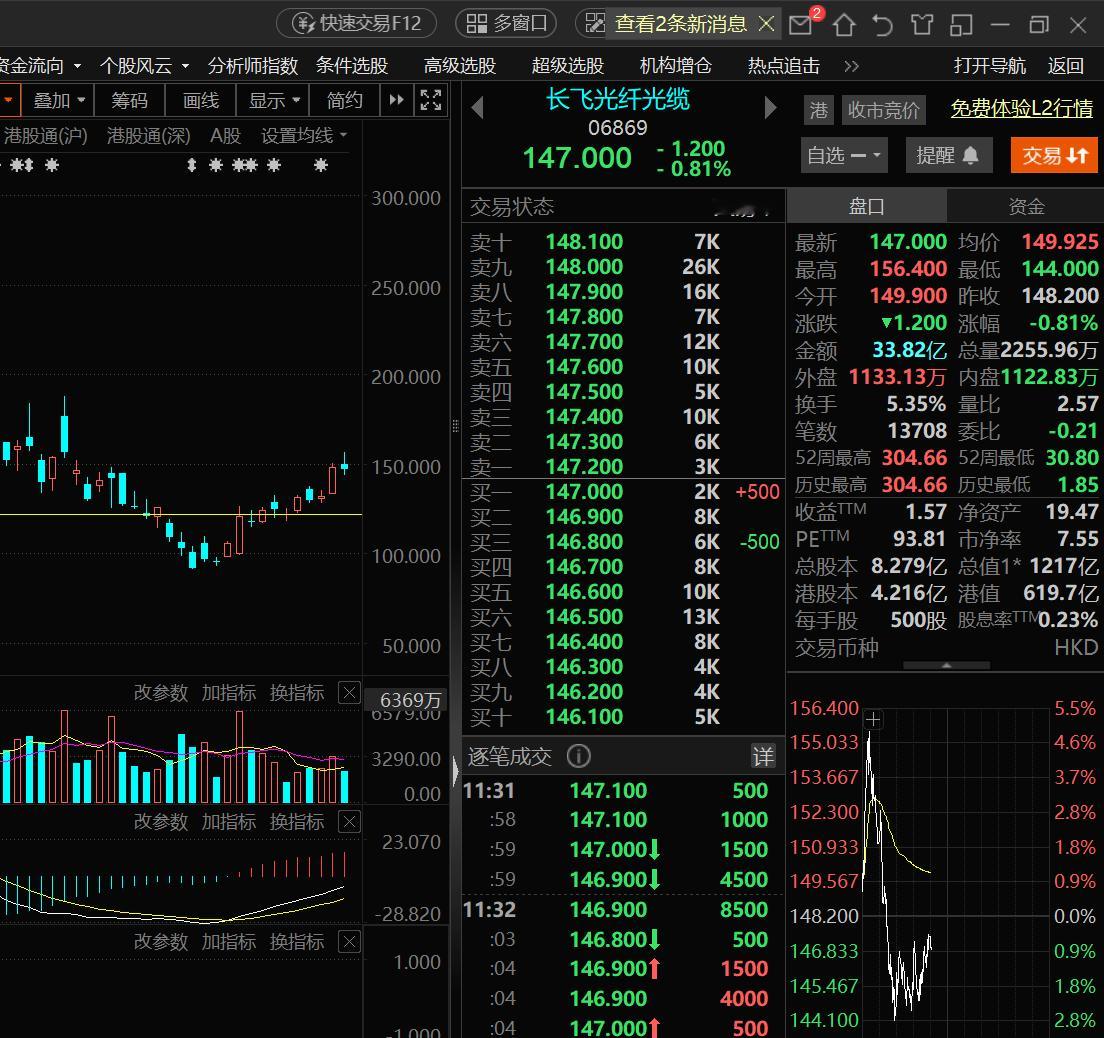
Task: Click the left panel collapse arrow
Action: click(456, 772)
